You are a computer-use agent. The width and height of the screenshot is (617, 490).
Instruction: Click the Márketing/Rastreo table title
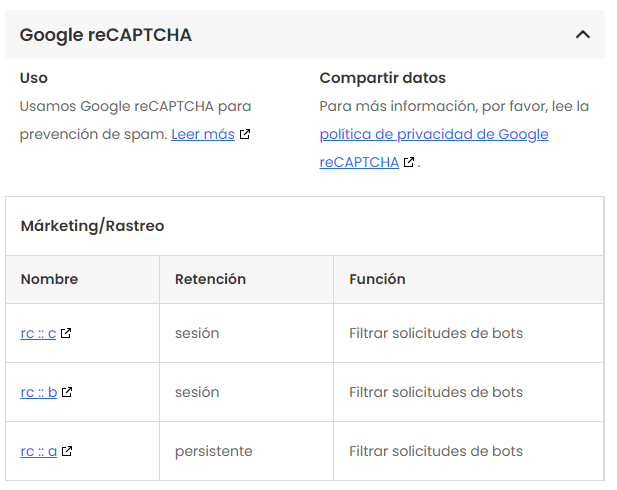coord(92,226)
